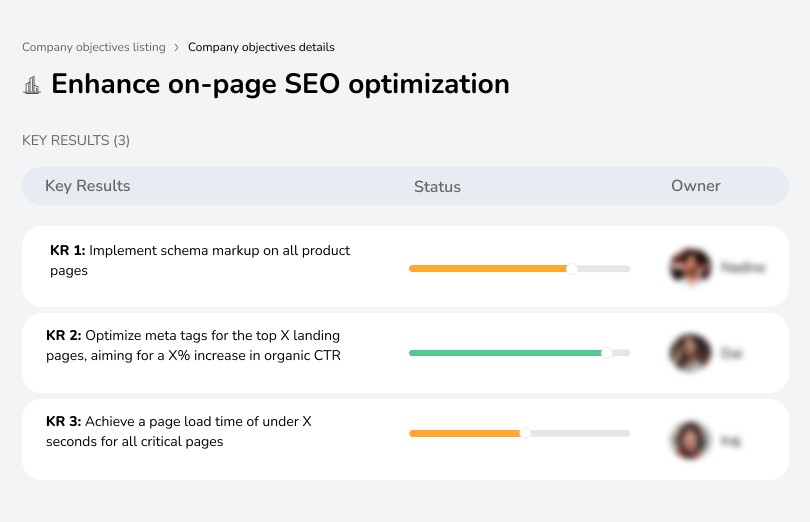Click the KR 2 progress slider handle

[607, 353]
